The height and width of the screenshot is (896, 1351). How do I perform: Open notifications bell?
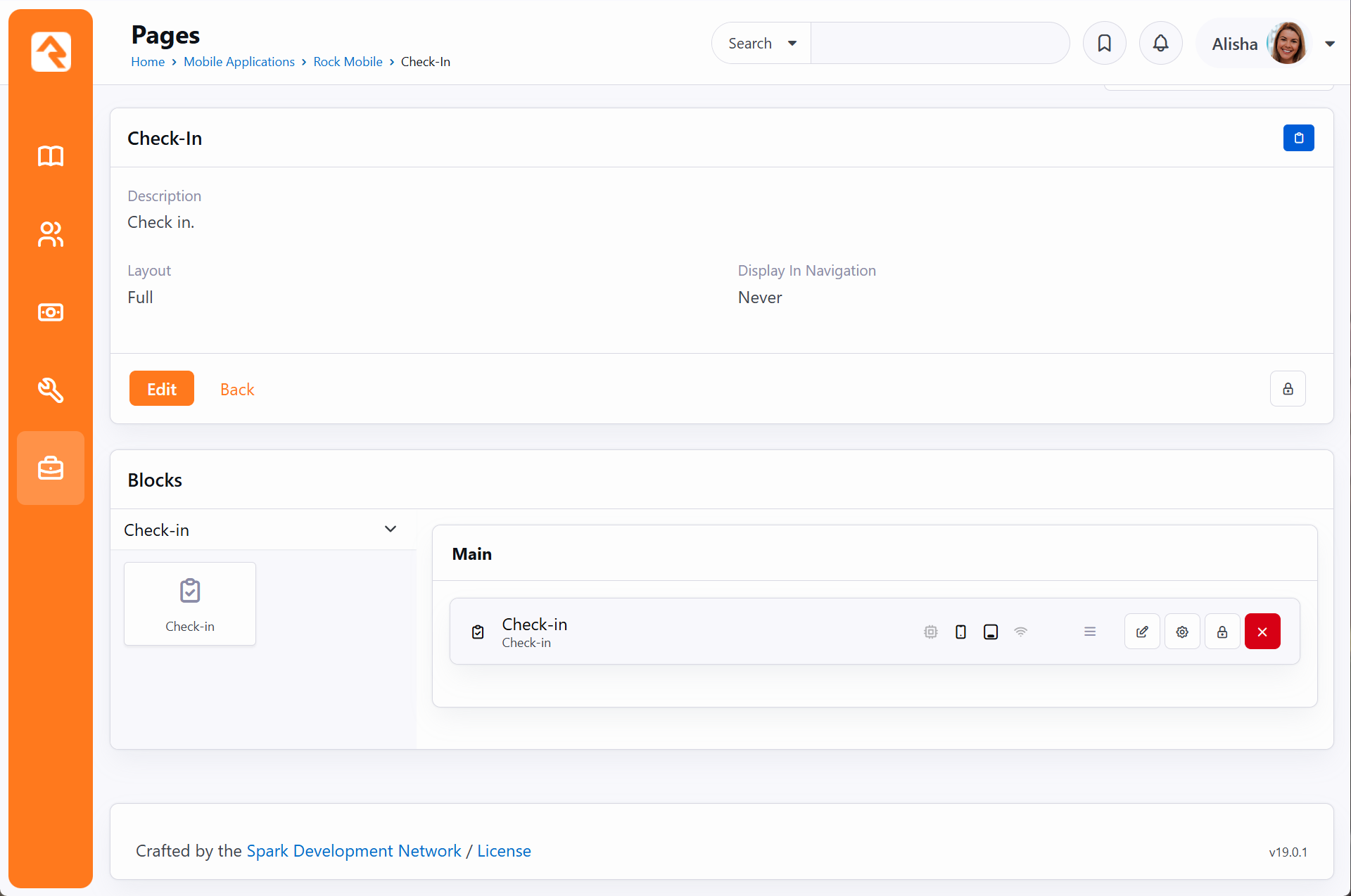click(x=1160, y=44)
